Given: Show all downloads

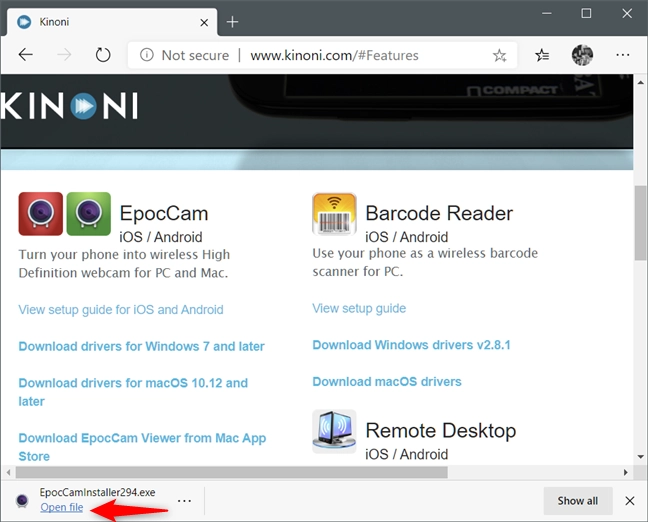Looking at the screenshot, I should [577, 501].
